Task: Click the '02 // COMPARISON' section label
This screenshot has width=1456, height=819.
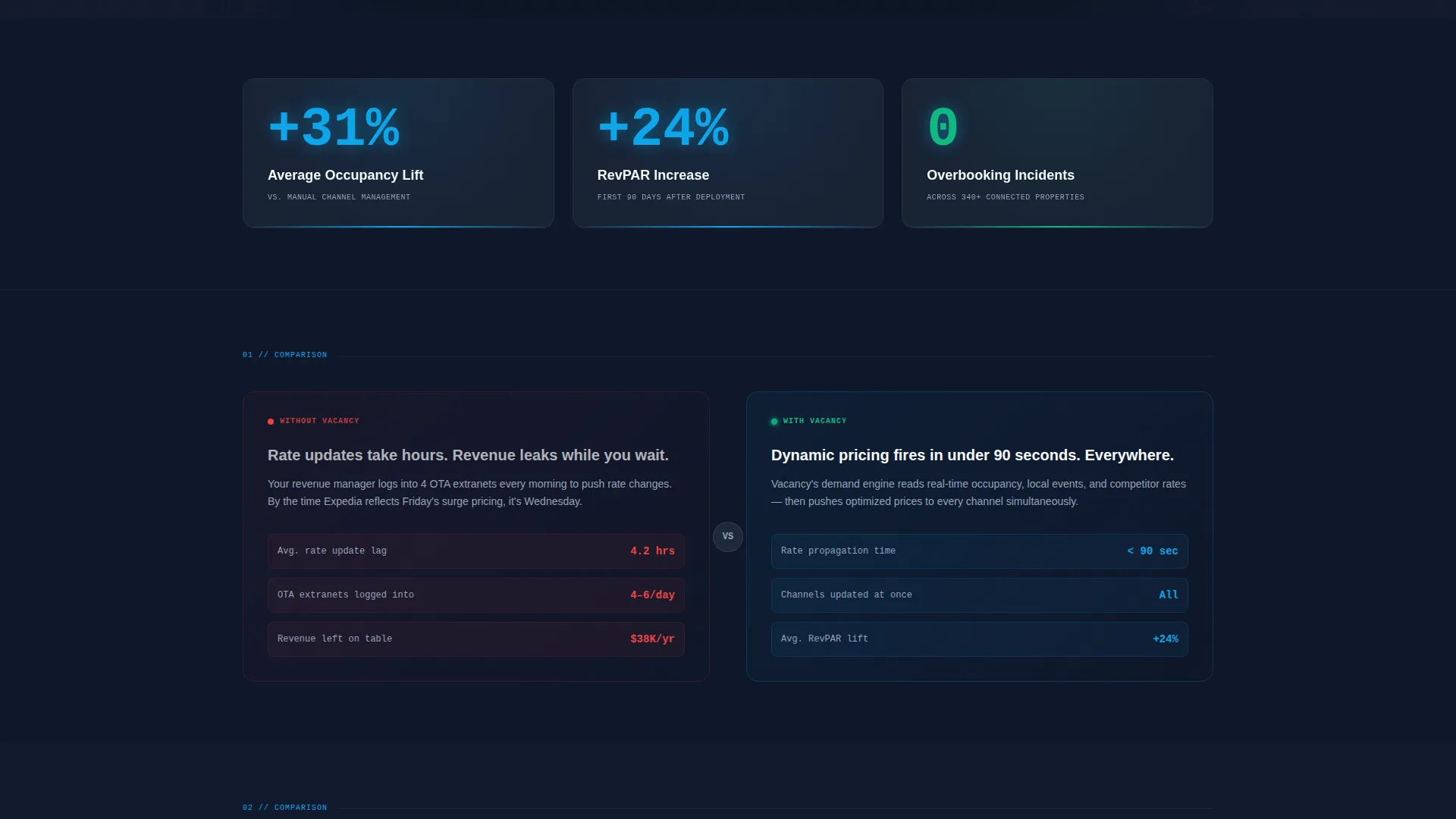Action: (284, 808)
